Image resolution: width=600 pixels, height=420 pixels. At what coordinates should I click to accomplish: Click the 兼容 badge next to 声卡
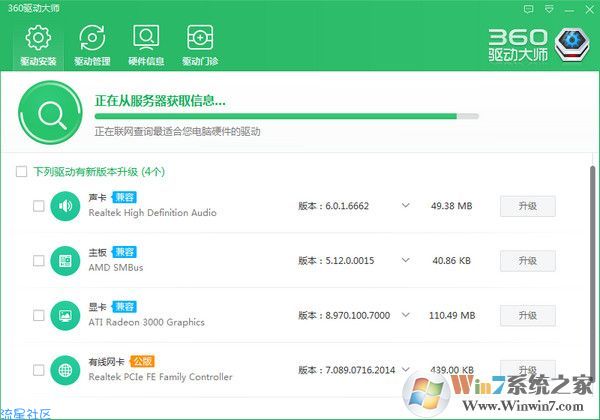click(124, 197)
